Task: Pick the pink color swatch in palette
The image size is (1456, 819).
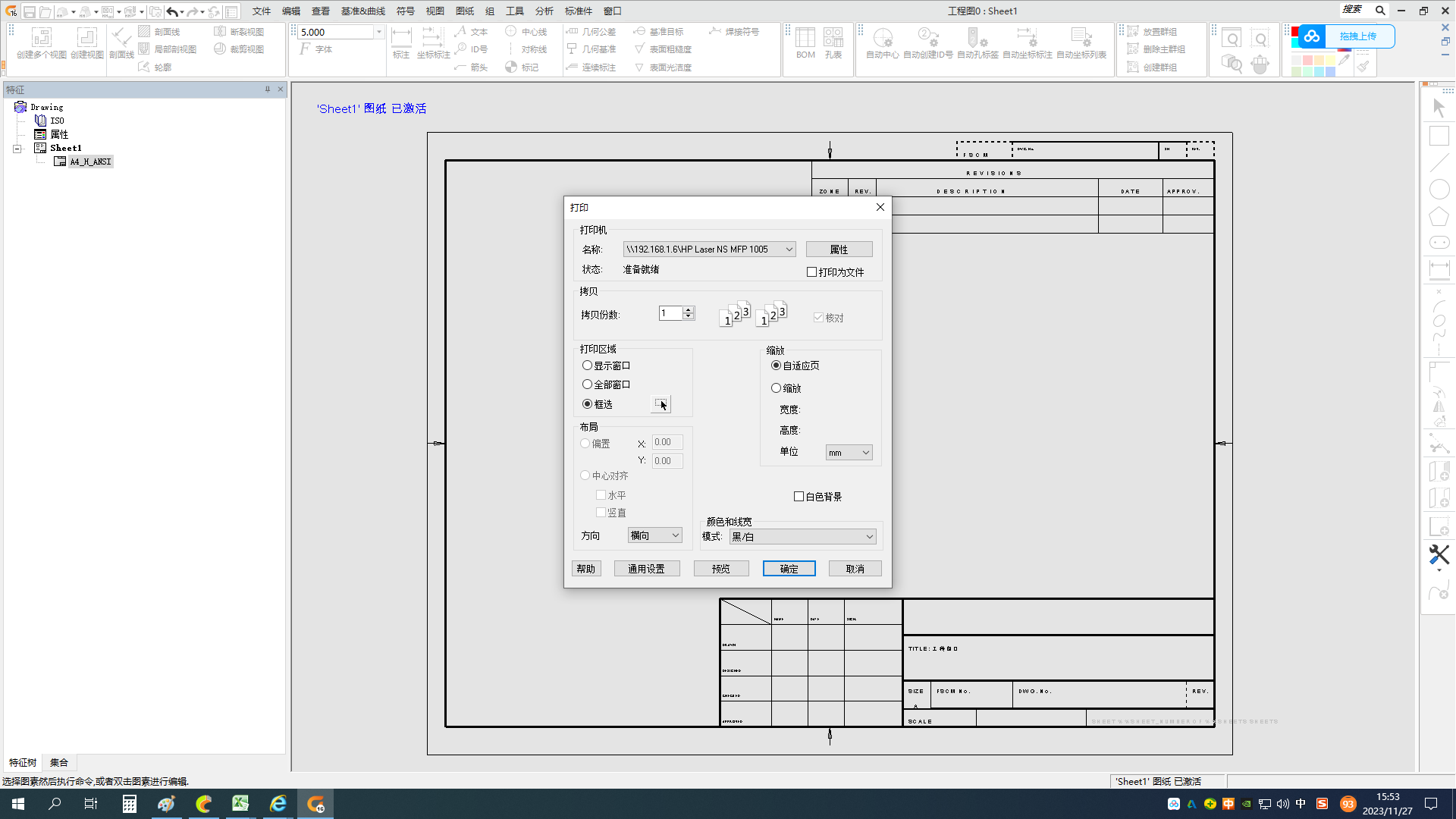Action: click(1307, 61)
